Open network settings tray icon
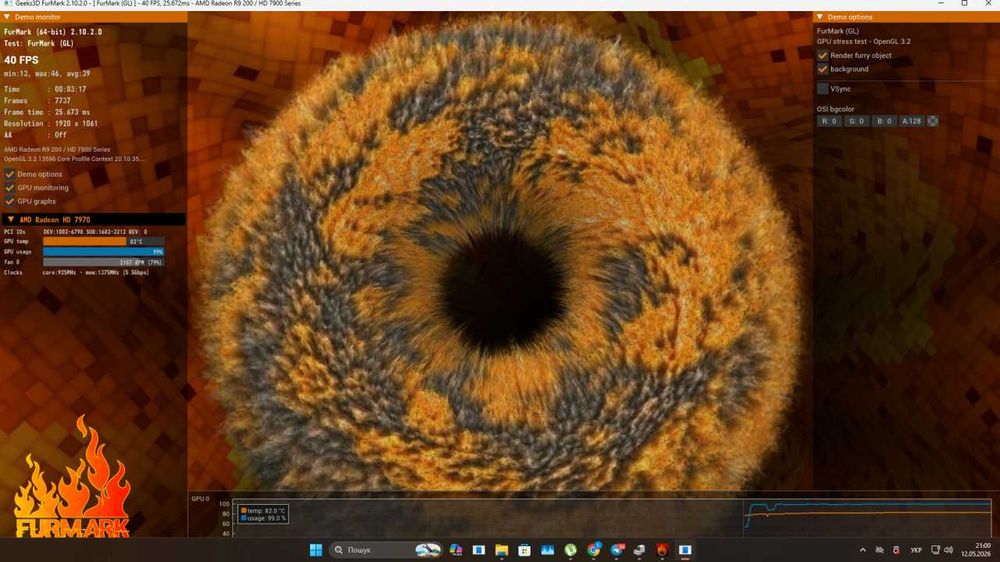Viewport: 1000px width, 562px height. [x=936, y=550]
